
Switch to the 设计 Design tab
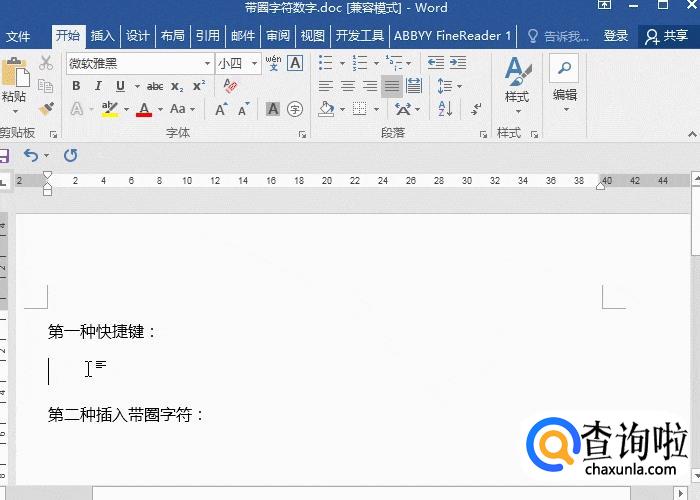pos(137,36)
